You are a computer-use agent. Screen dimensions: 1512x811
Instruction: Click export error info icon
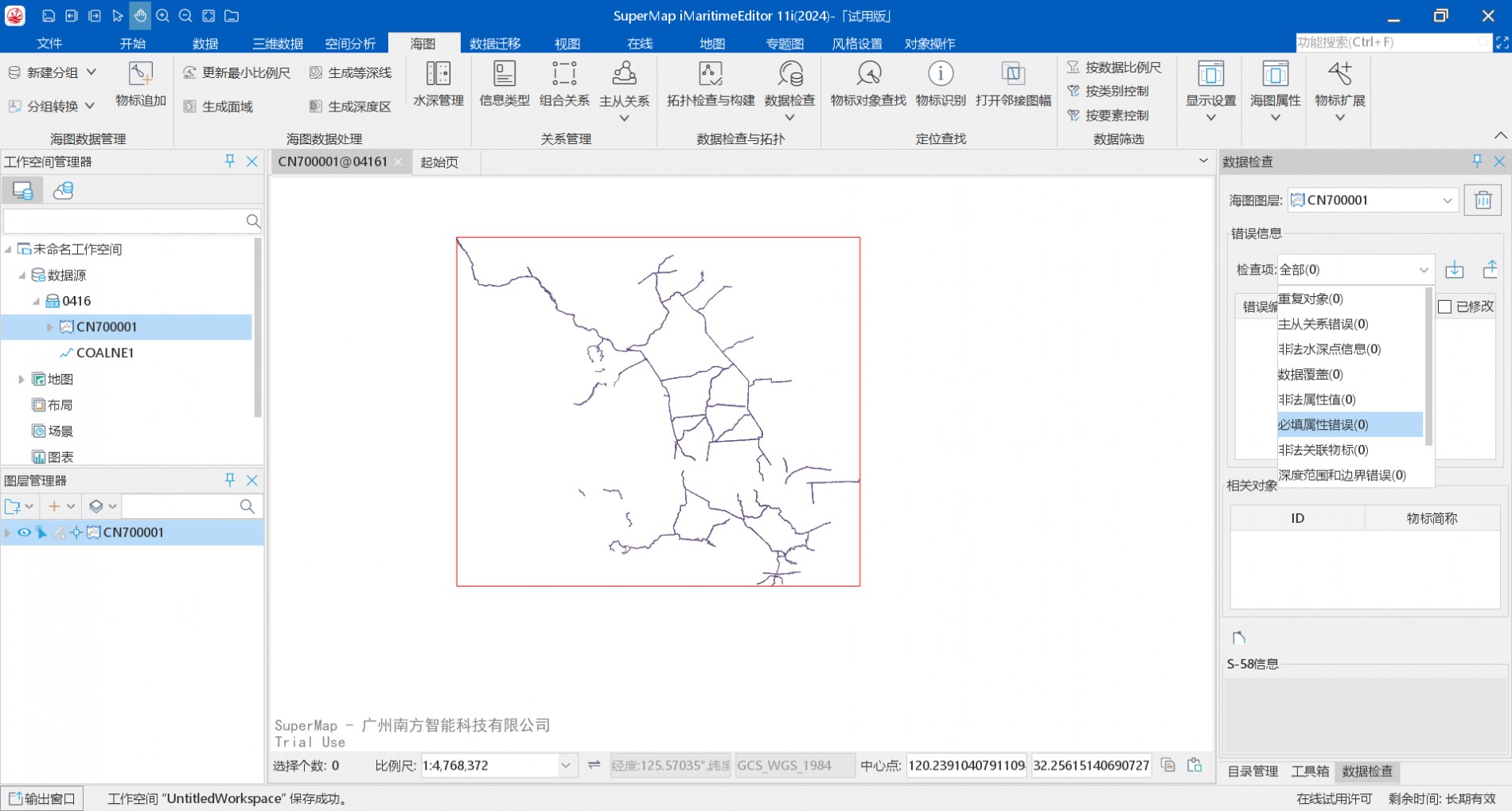click(x=1490, y=269)
